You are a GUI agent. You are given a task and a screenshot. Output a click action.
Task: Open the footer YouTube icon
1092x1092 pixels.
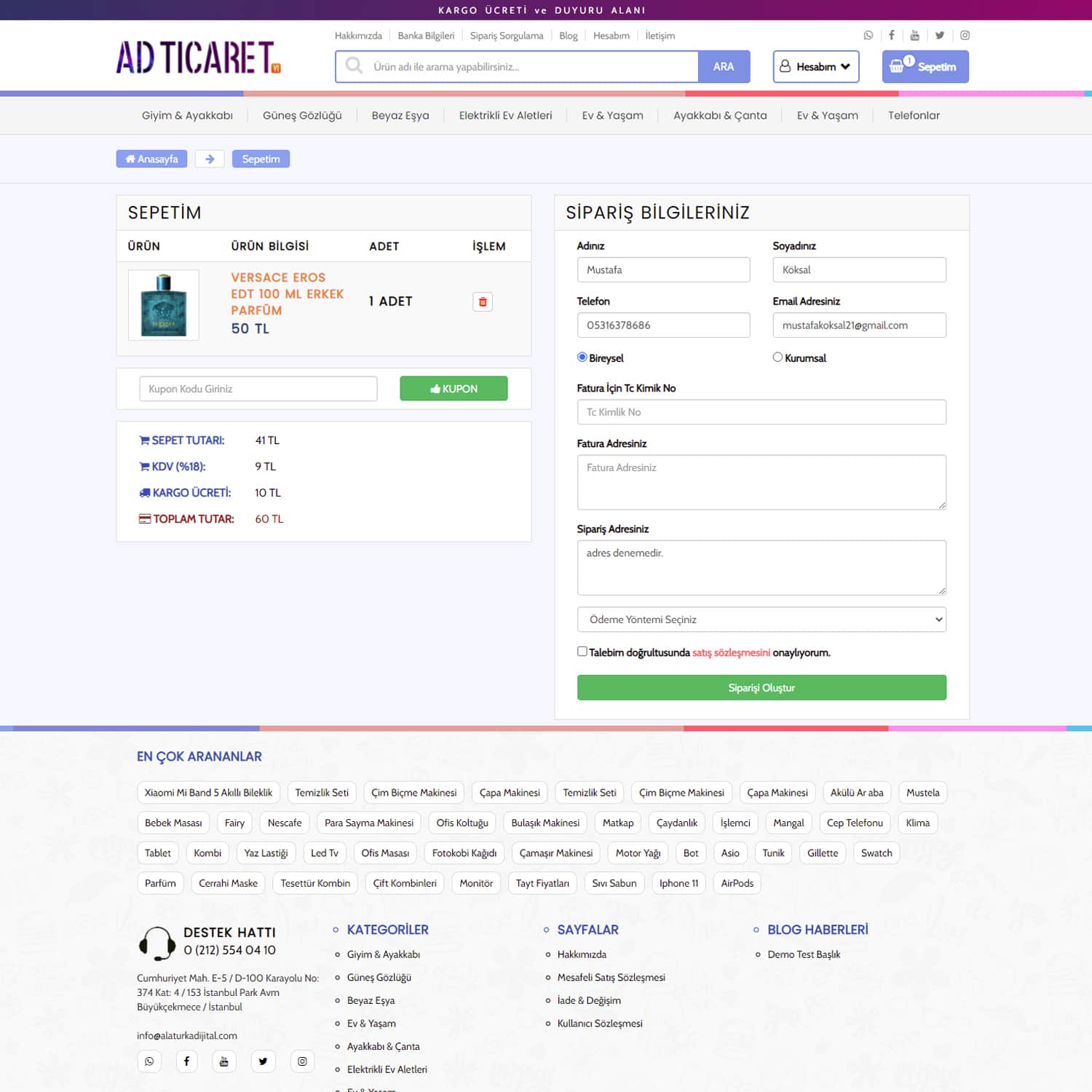pyautogui.click(x=223, y=1061)
